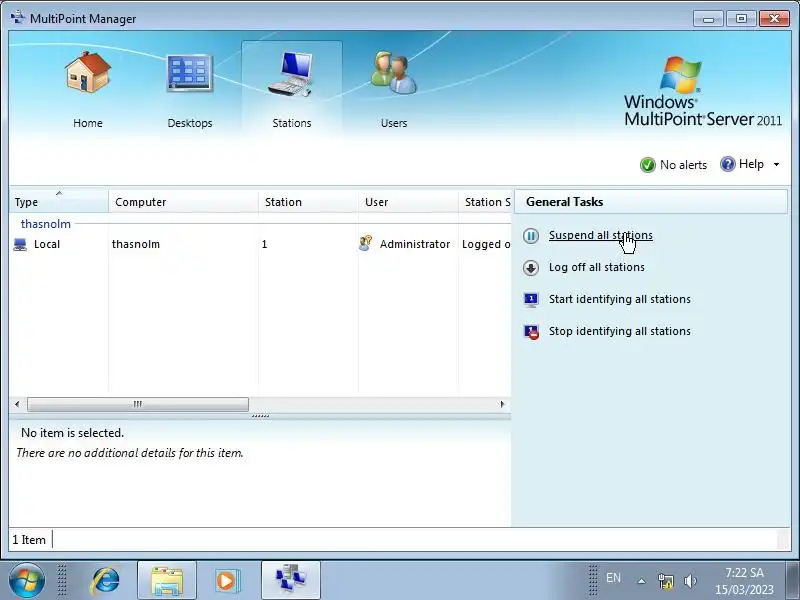Click the green No alerts checkmark icon
Viewport: 800px width, 600px height.
pyautogui.click(x=647, y=165)
